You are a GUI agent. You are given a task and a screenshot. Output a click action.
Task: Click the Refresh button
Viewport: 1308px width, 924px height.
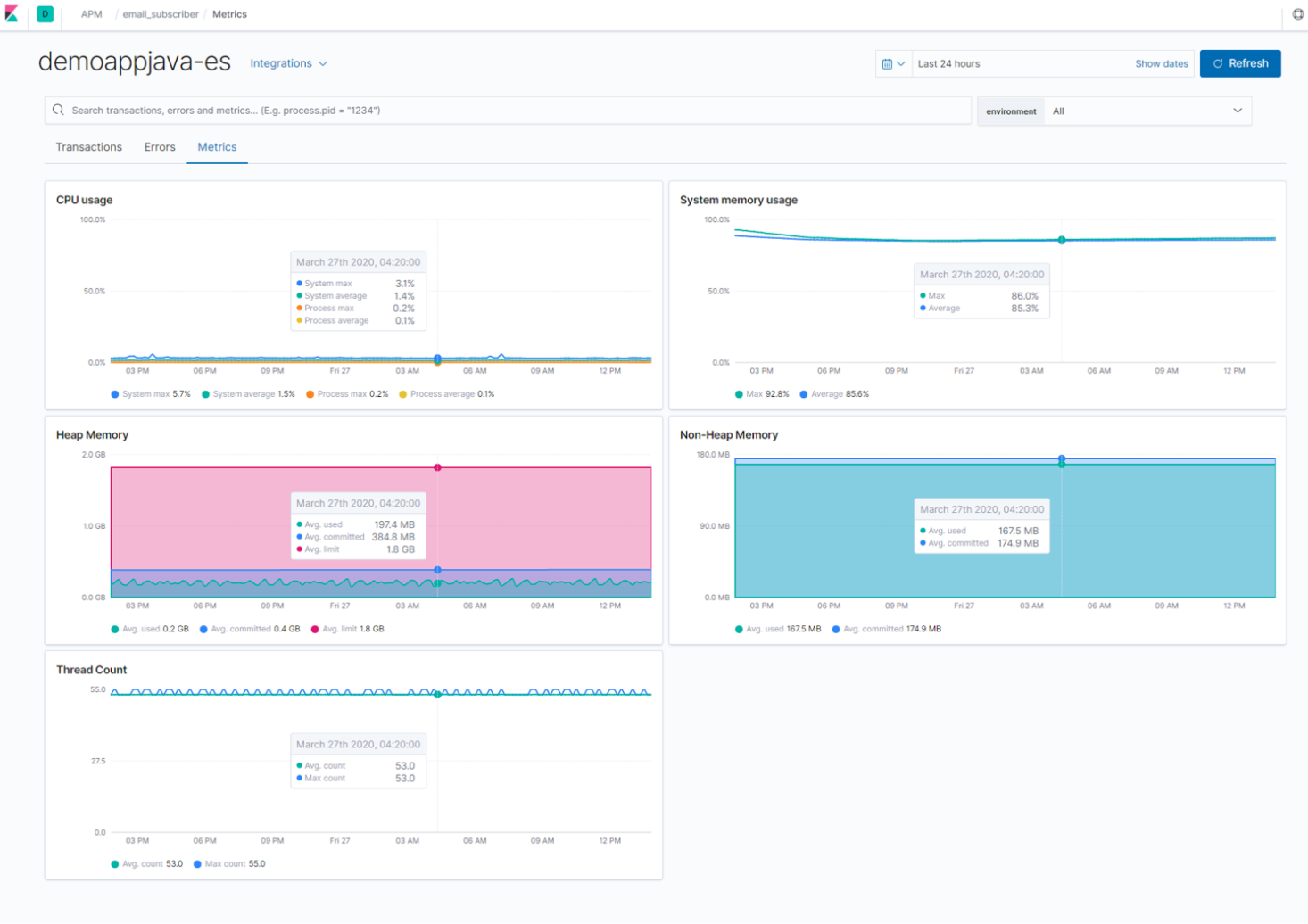click(1240, 63)
